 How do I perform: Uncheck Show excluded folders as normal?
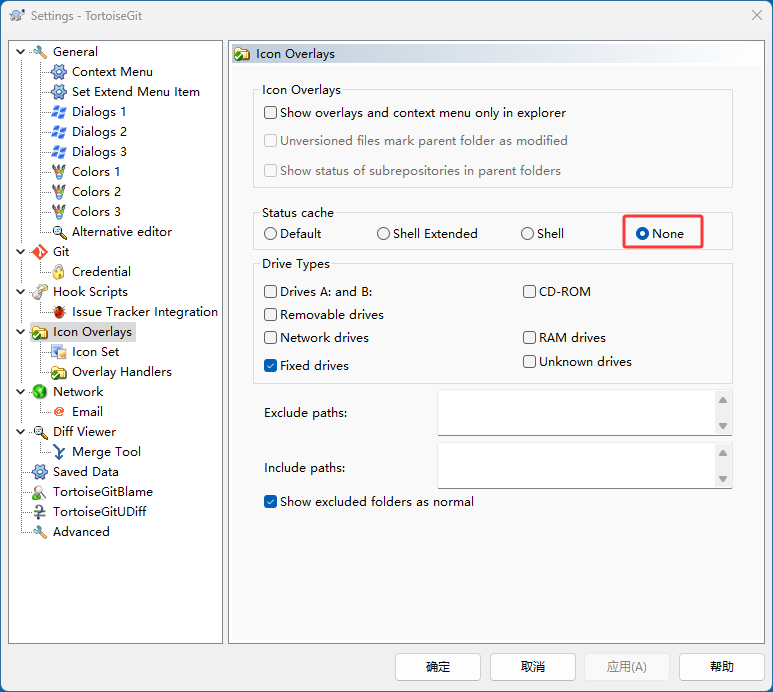point(270,502)
